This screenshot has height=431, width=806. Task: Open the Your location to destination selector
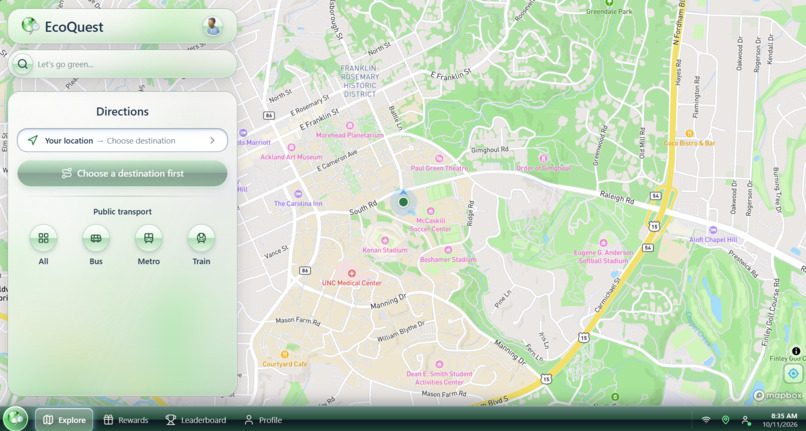point(122,140)
